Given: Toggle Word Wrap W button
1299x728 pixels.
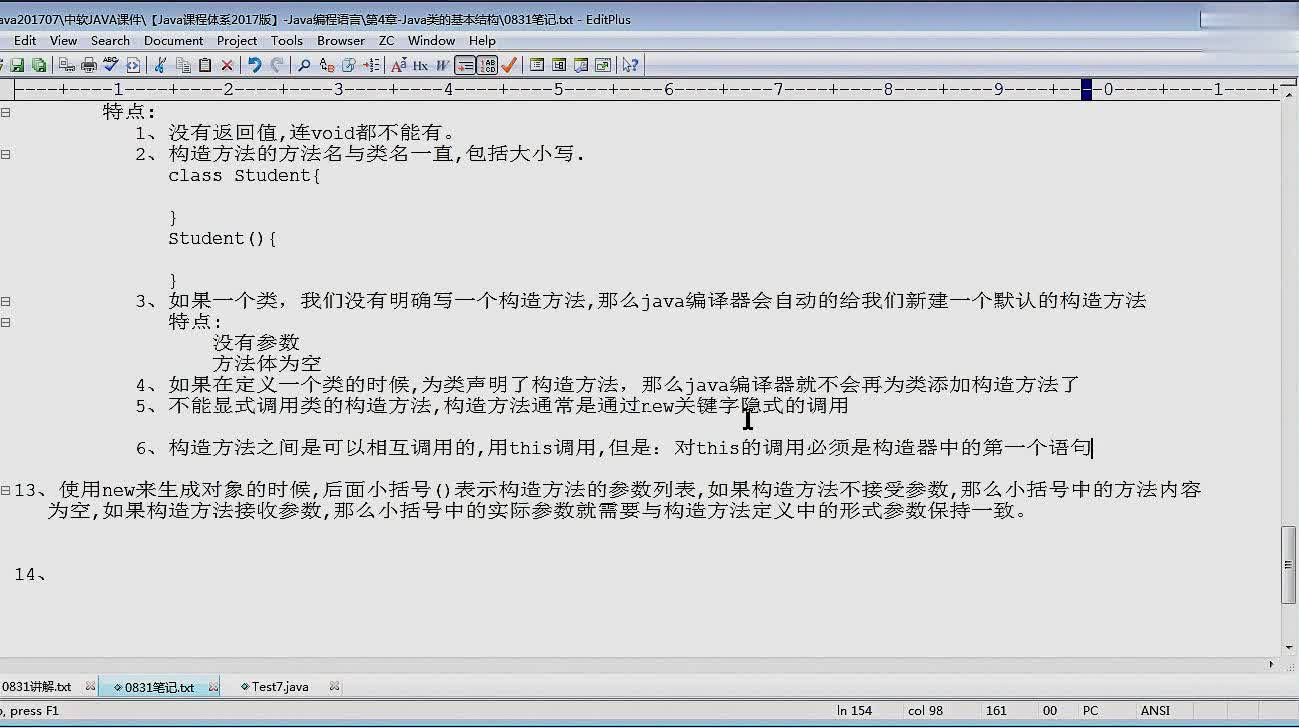Looking at the screenshot, I should pyautogui.click(x=442, y=65).
